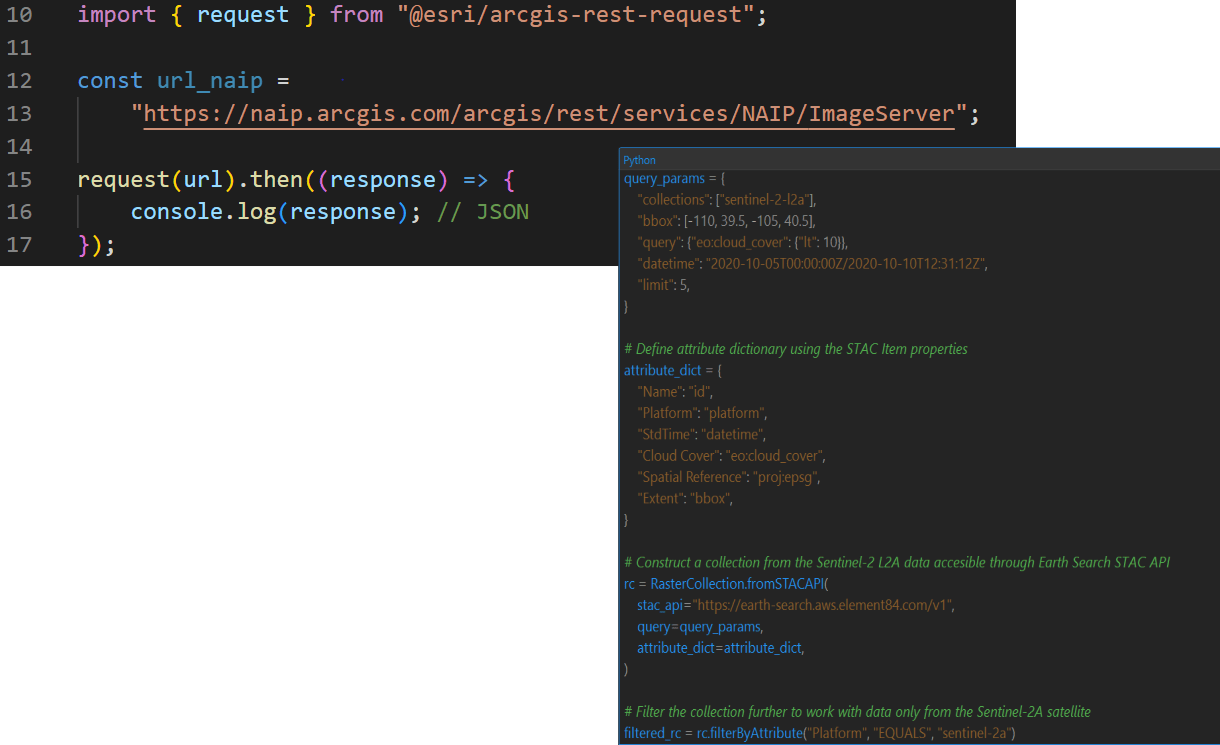Click the "Platform": "platform" entry
This screenshot has width=1220, height=745.
click(702, 413)
